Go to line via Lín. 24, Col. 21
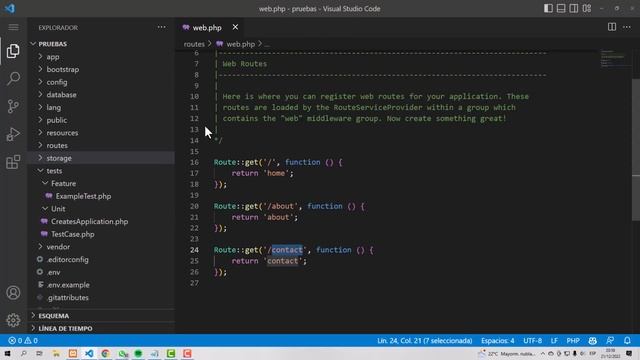The height and width of the screenshot is (360, 640). [424, 340]
